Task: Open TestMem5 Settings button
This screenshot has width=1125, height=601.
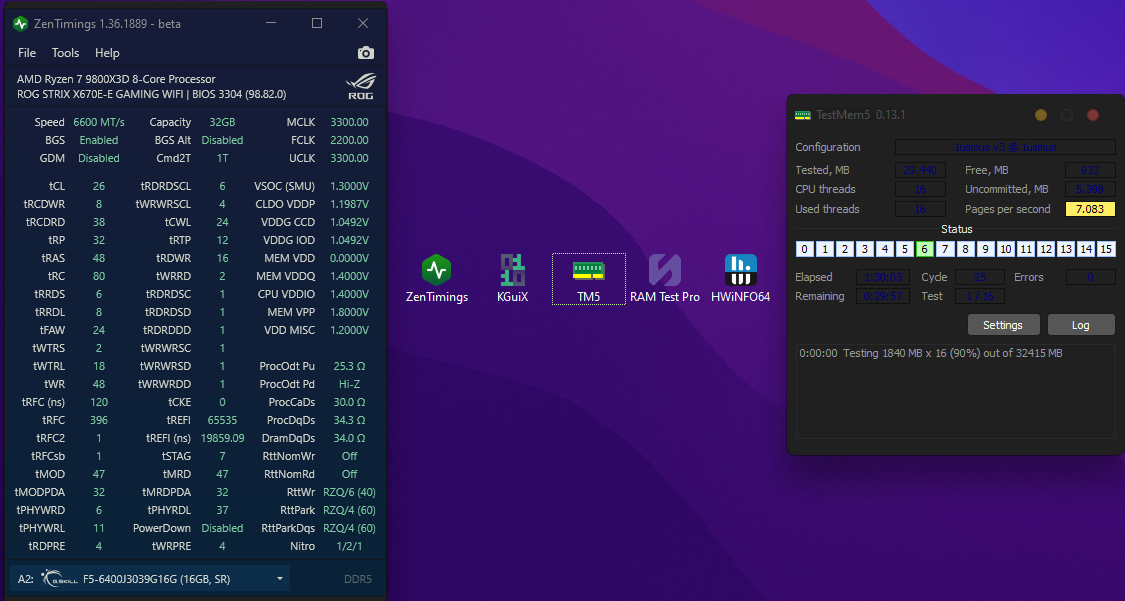Action: coord(1003,325)
